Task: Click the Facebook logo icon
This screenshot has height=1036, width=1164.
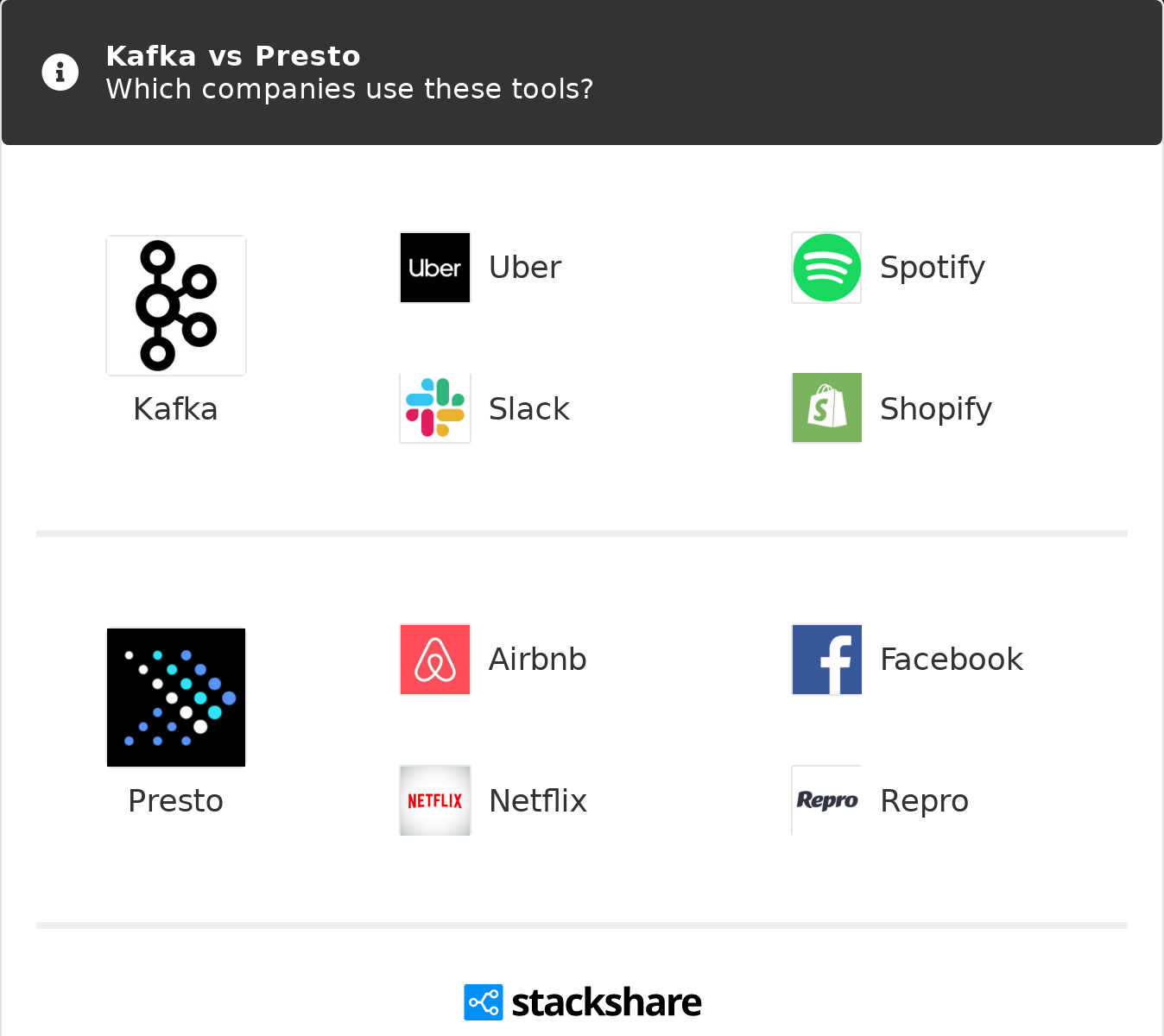Action: tap(826, 660)
